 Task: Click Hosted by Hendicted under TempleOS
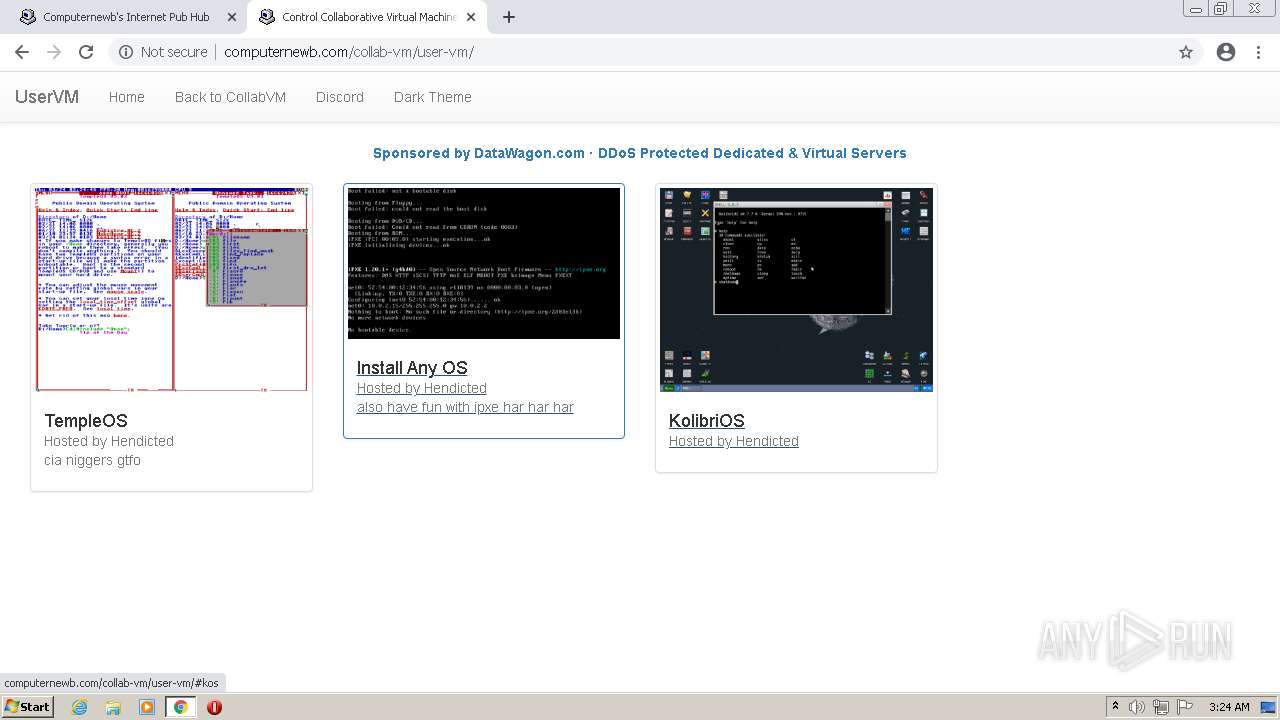click(109, 441)
